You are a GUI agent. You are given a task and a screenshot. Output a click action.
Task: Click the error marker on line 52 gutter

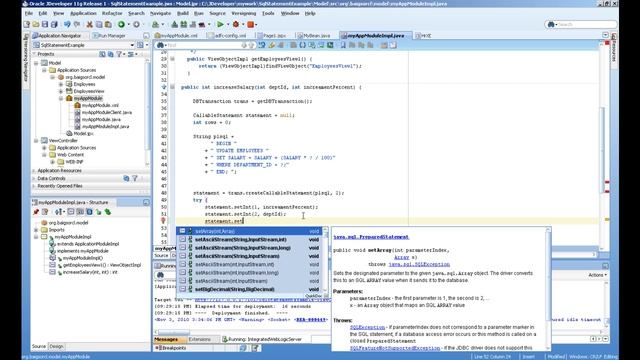163,221
